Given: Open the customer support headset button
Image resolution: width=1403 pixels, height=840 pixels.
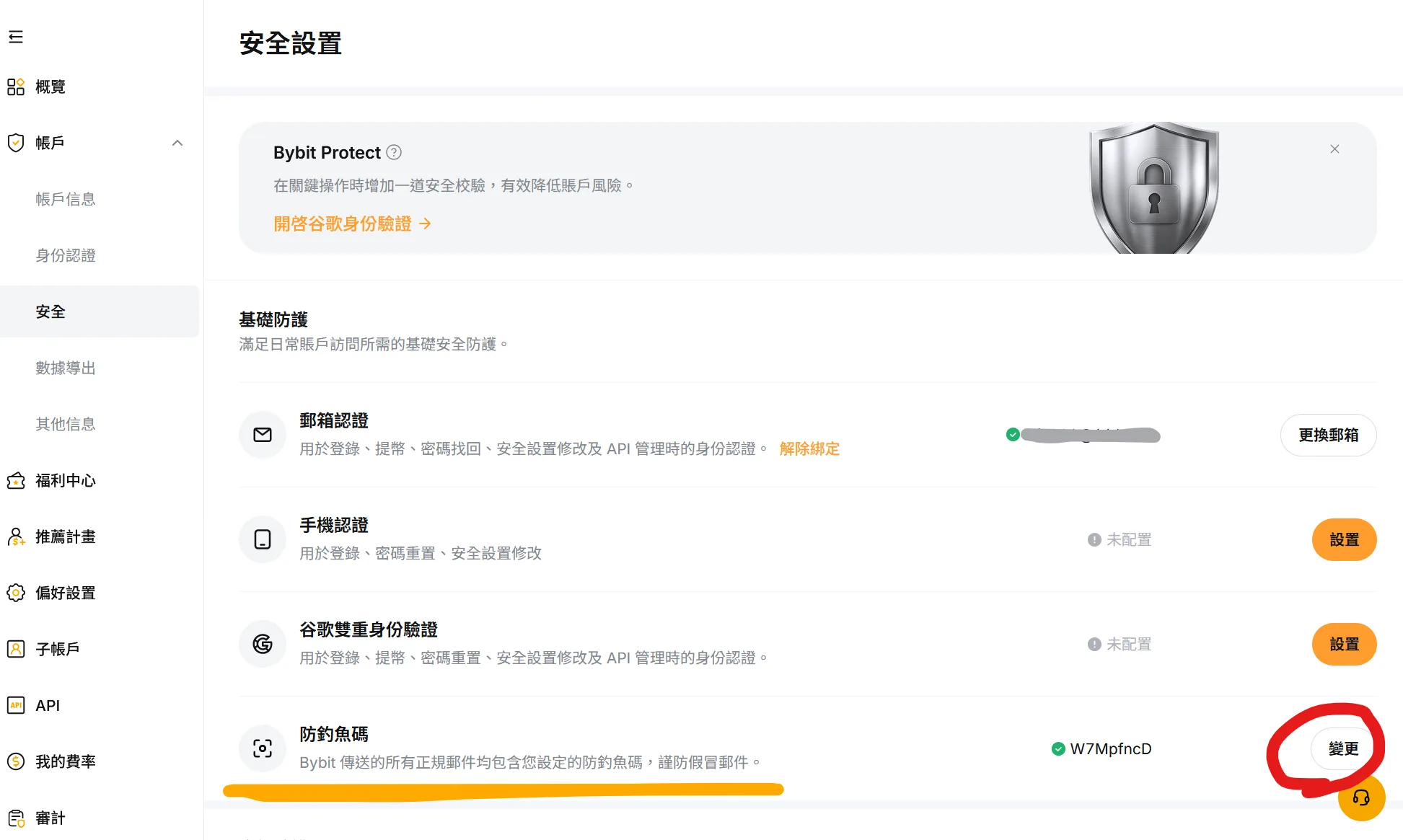Looking at the screenshot, I should pyautogui.click(x=1361, y=797).
